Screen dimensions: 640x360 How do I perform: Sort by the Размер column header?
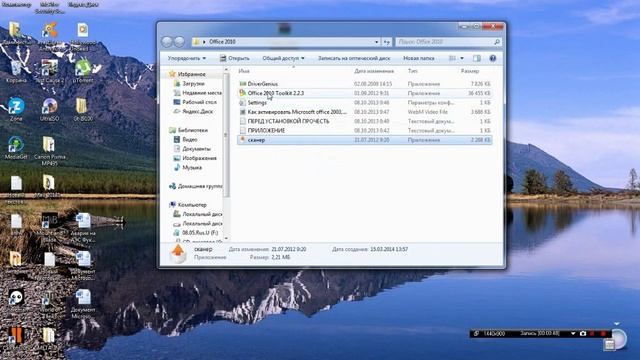point(470,71)
